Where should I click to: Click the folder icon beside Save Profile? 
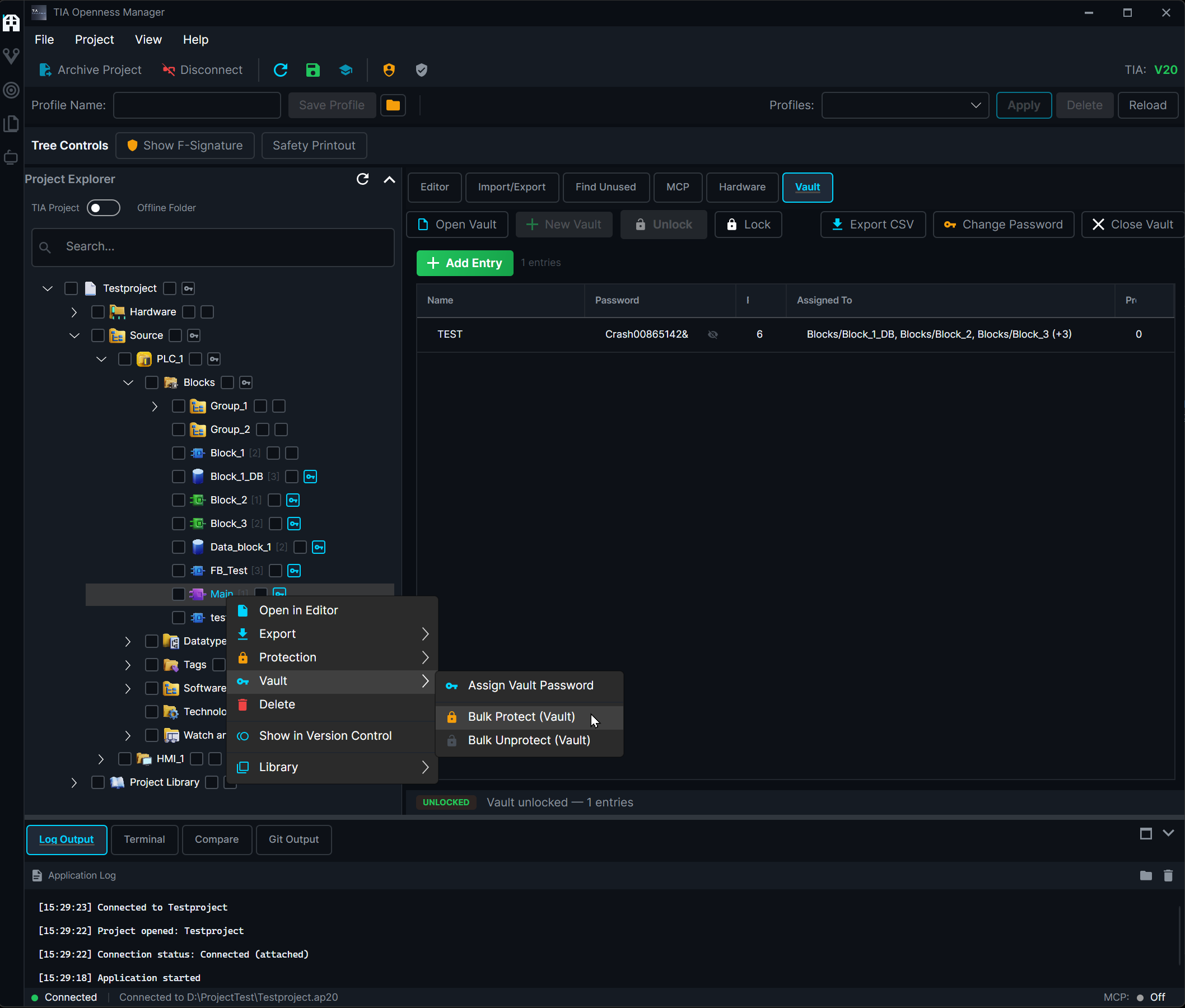[x=393, y=105]
